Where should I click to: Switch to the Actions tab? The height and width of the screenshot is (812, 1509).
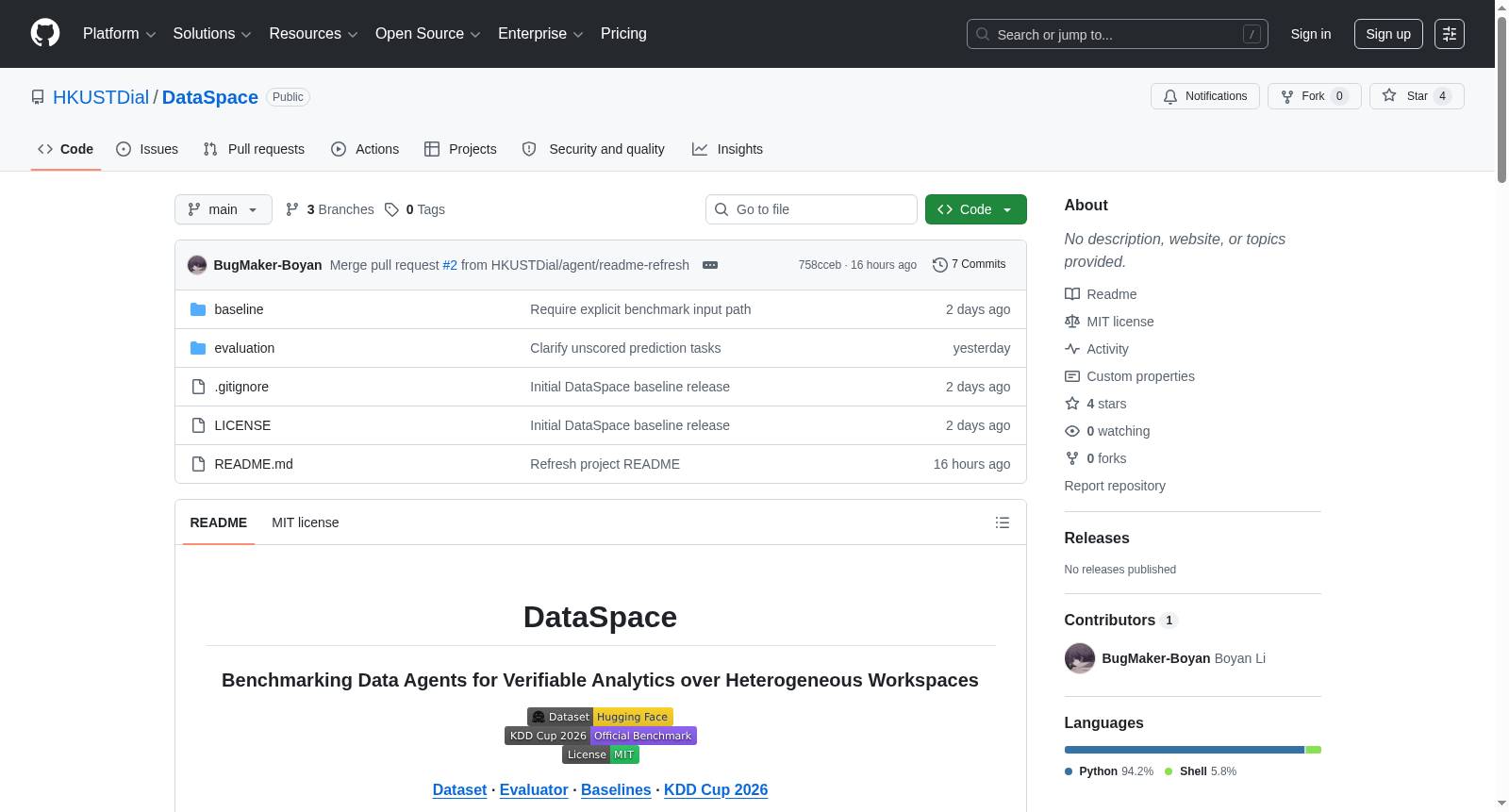coord(365,149)
